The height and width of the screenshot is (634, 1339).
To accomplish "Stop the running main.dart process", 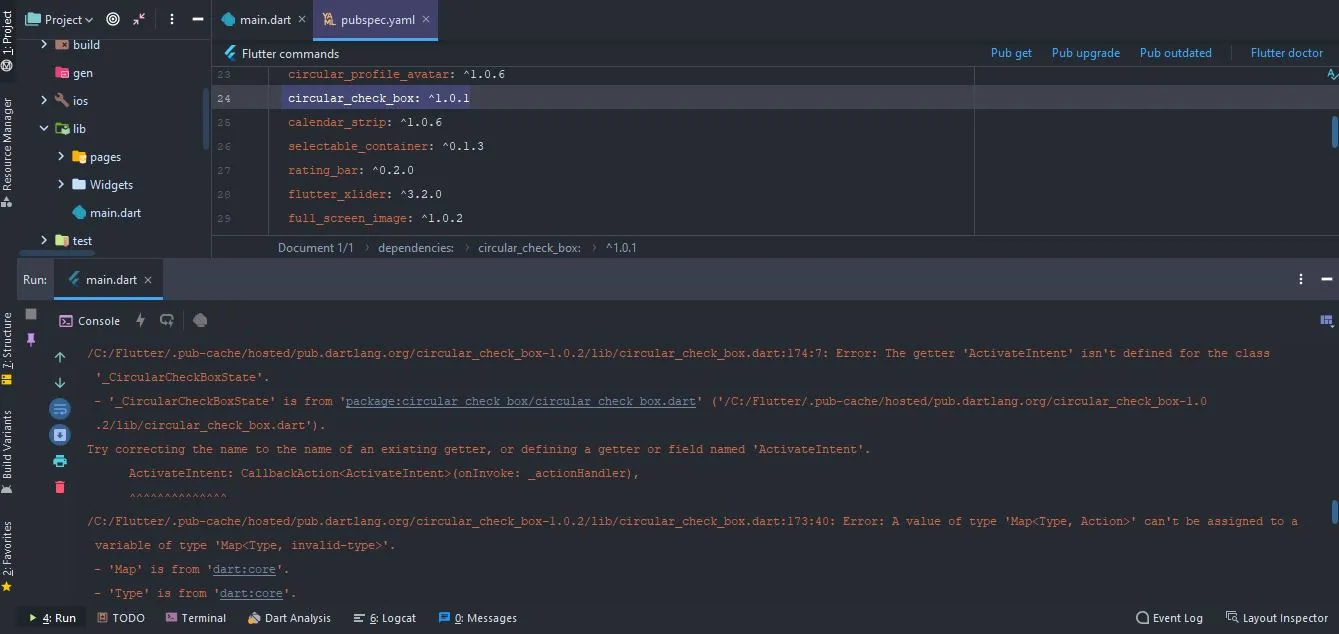I will 31,314.
